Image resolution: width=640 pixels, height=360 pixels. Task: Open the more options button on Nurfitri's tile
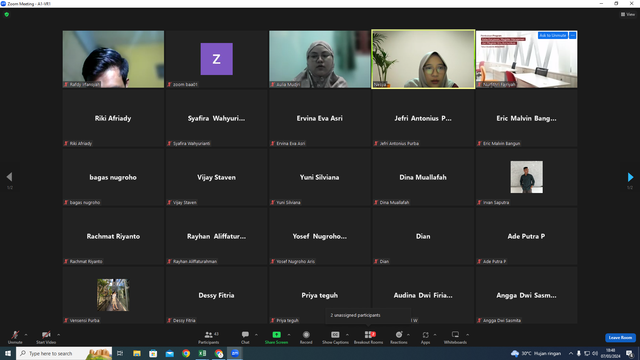pyautogui.click(x=572, y=36)
